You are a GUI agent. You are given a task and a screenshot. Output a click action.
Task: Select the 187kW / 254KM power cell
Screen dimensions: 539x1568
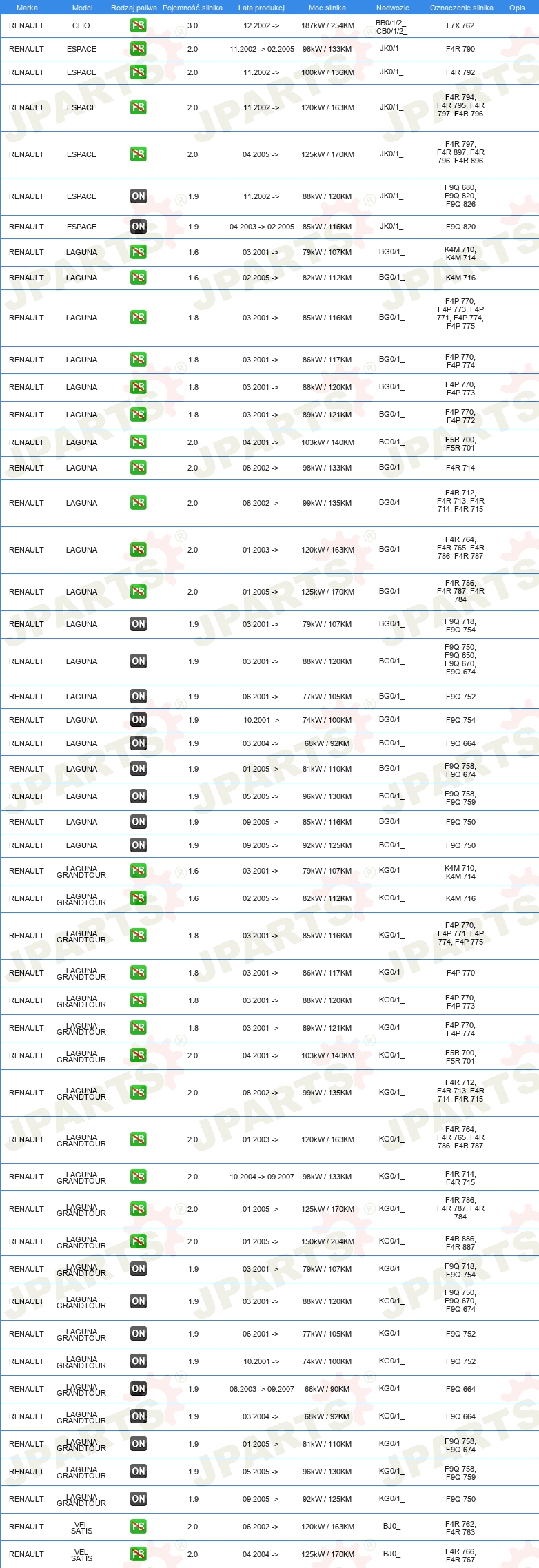pos(328,25)
